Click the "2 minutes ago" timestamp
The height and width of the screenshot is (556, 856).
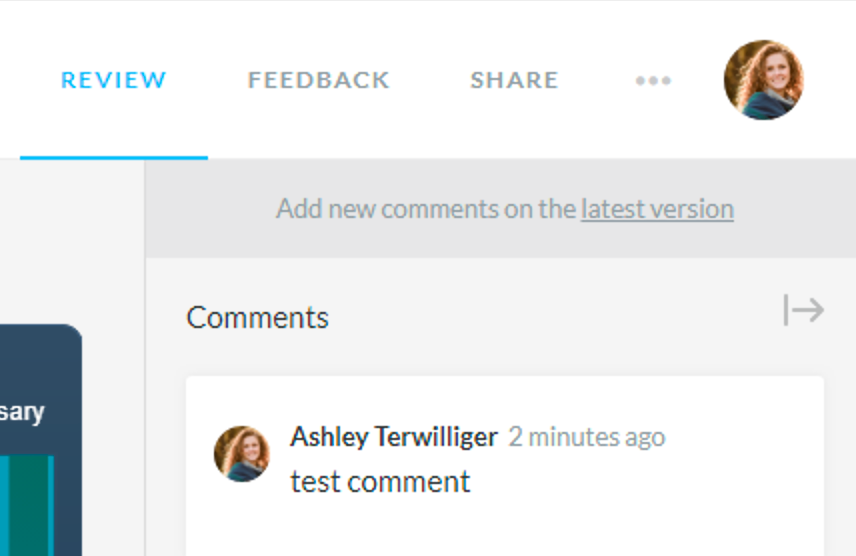pos(586,437)
